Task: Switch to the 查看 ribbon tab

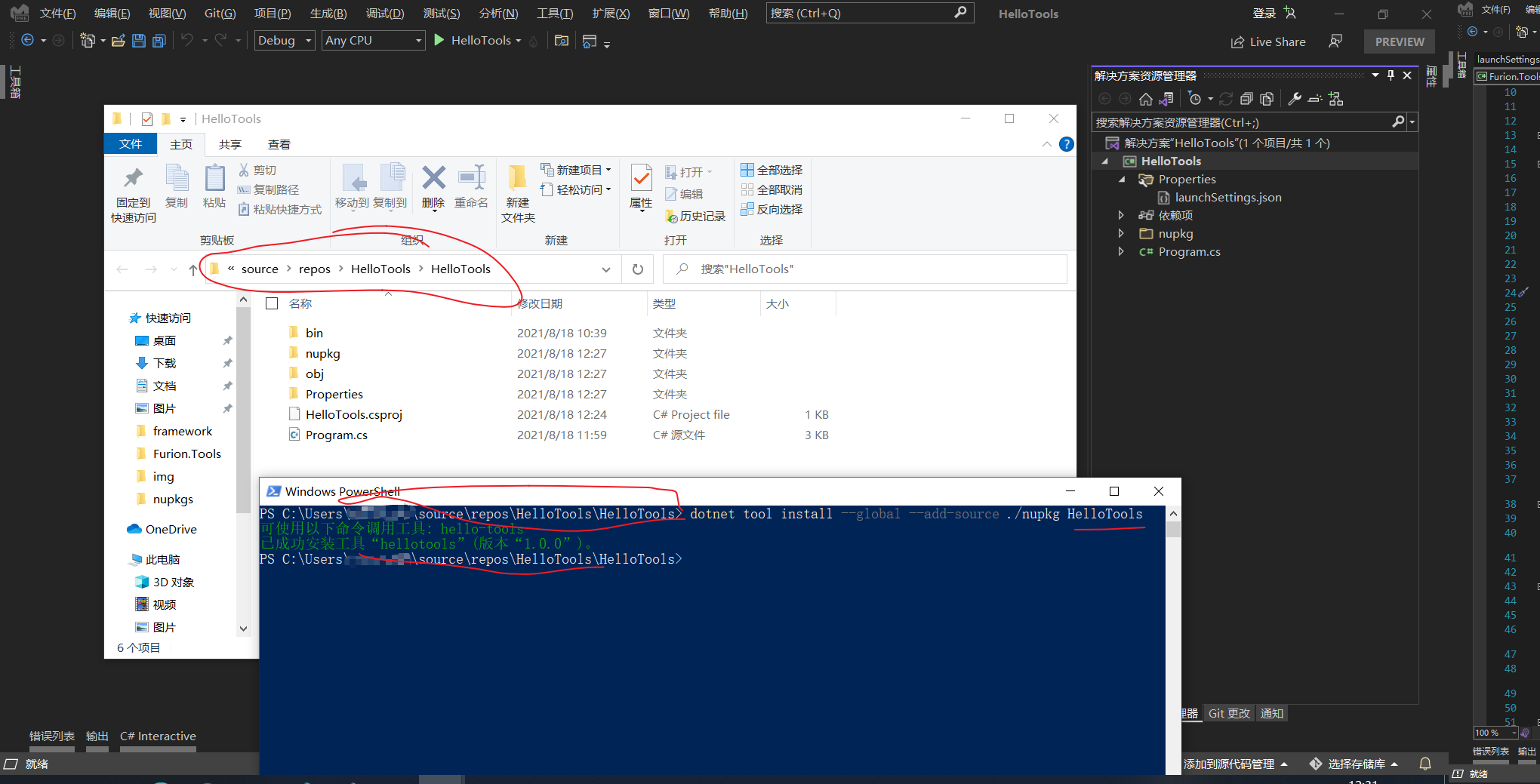Action: tap(279, 144)
